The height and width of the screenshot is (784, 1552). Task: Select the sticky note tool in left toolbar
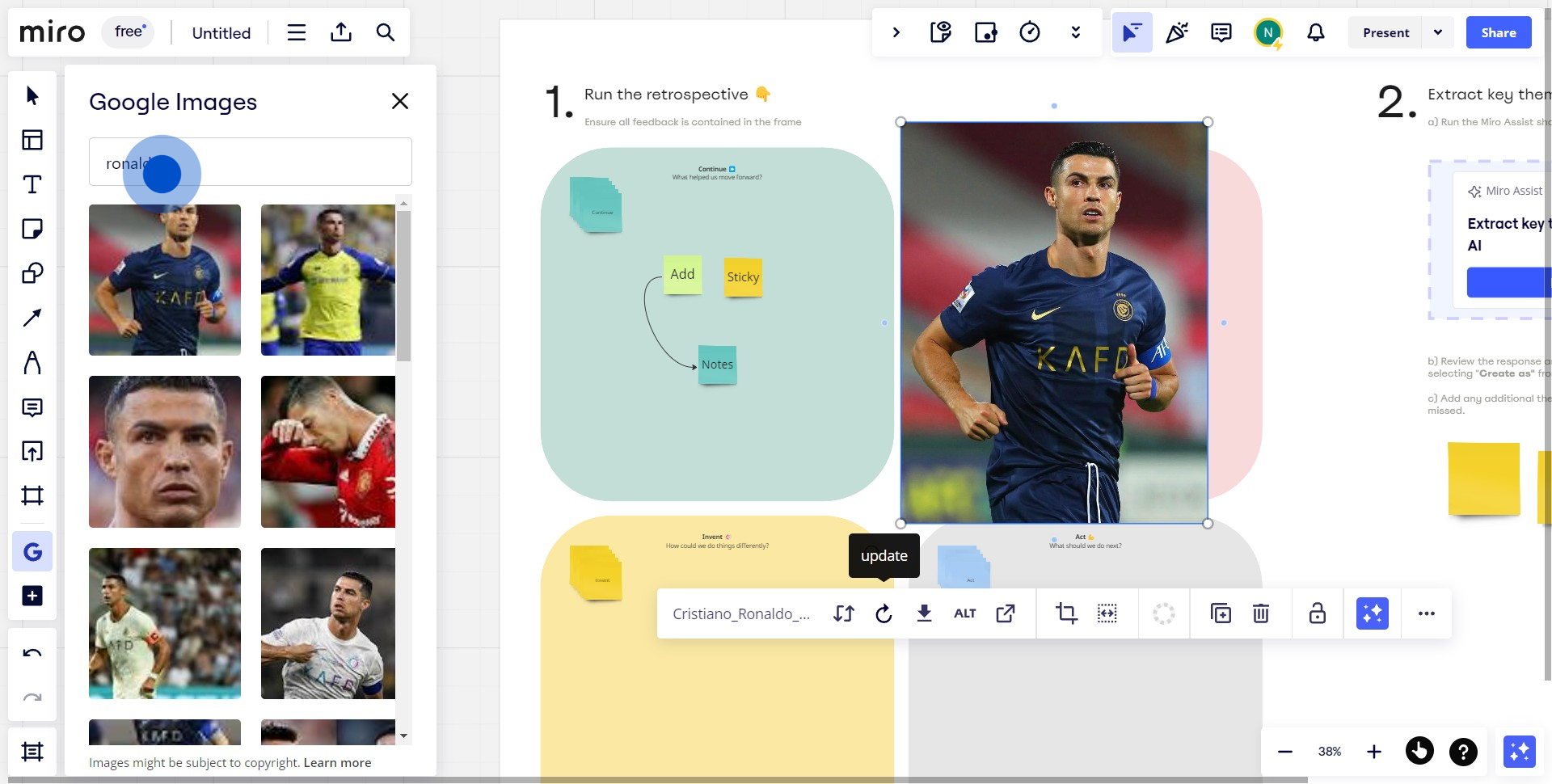[x=32, y=229]
